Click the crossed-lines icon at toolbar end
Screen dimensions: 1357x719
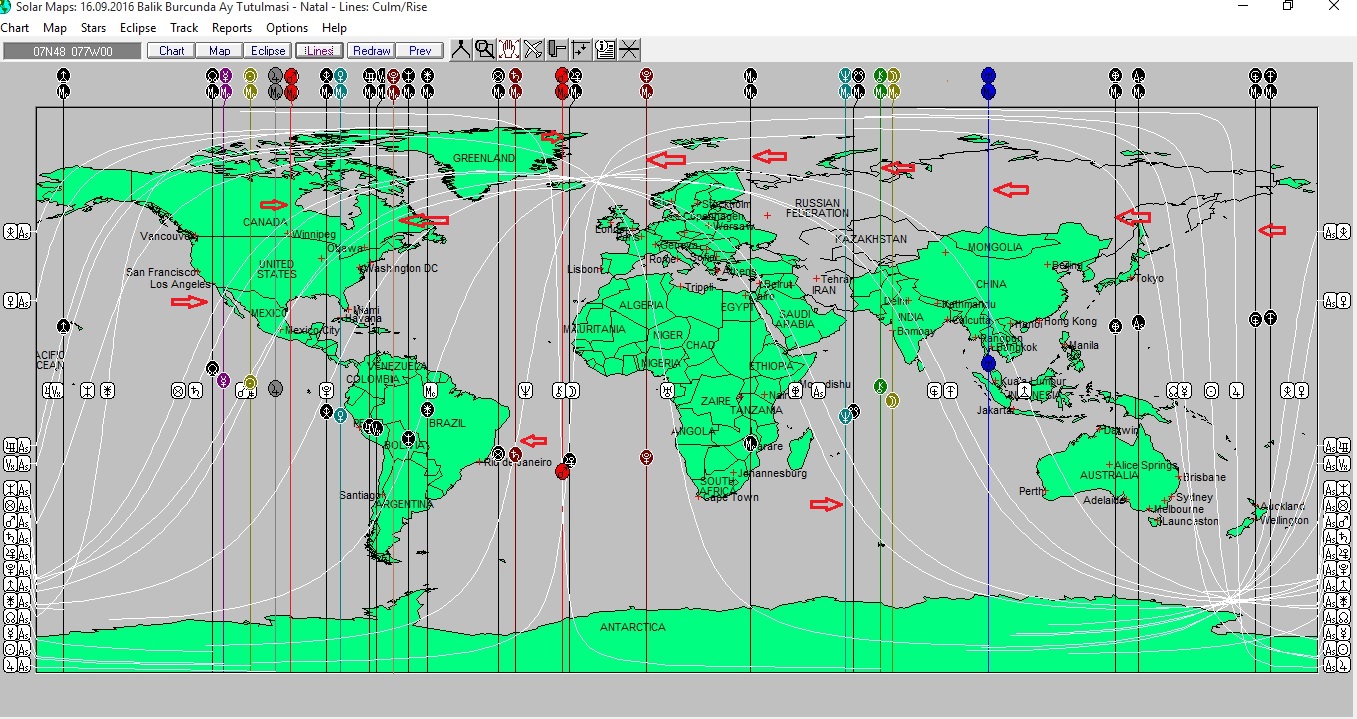(629, 50)
